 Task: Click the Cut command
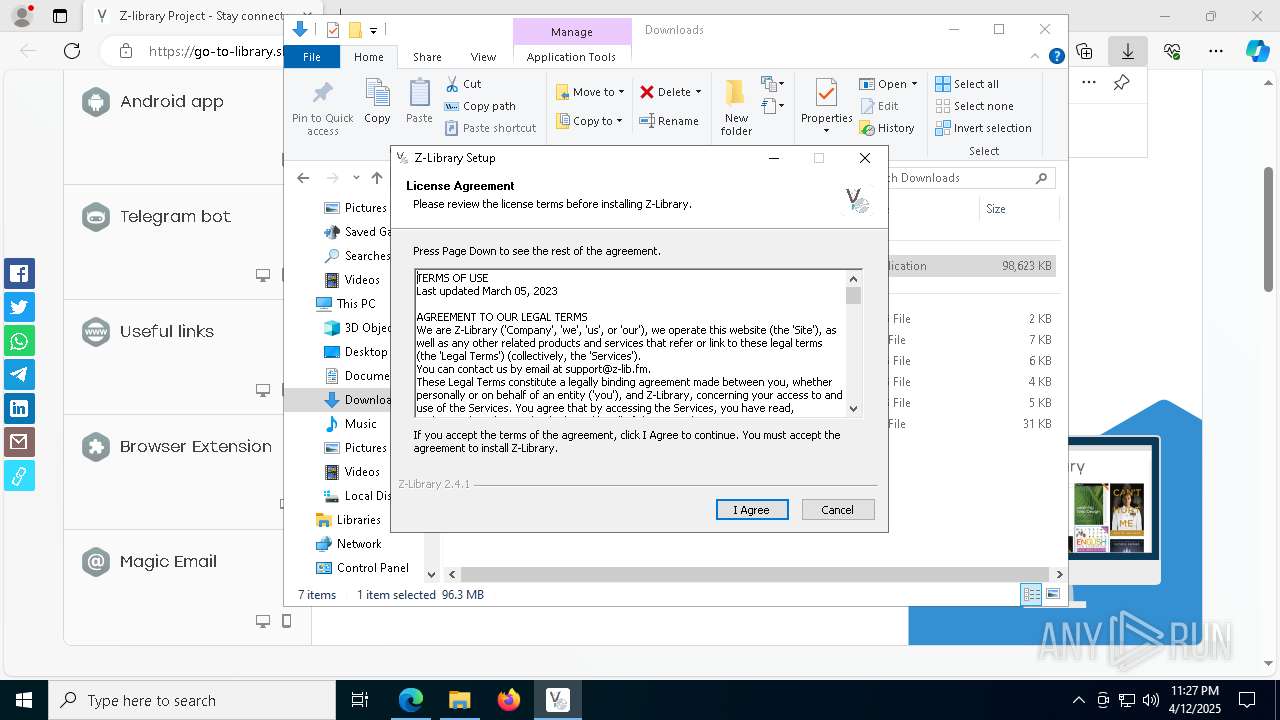click(463, 84)
